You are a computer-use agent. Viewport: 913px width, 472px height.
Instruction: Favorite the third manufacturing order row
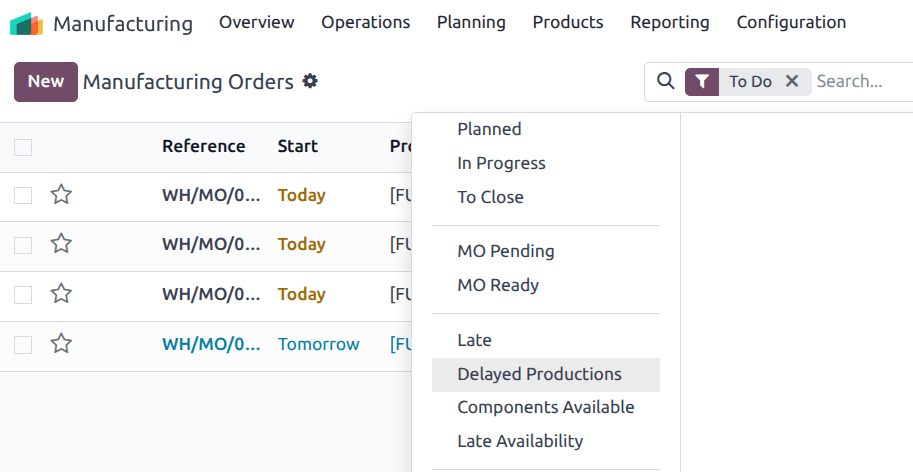pos(61,294)
